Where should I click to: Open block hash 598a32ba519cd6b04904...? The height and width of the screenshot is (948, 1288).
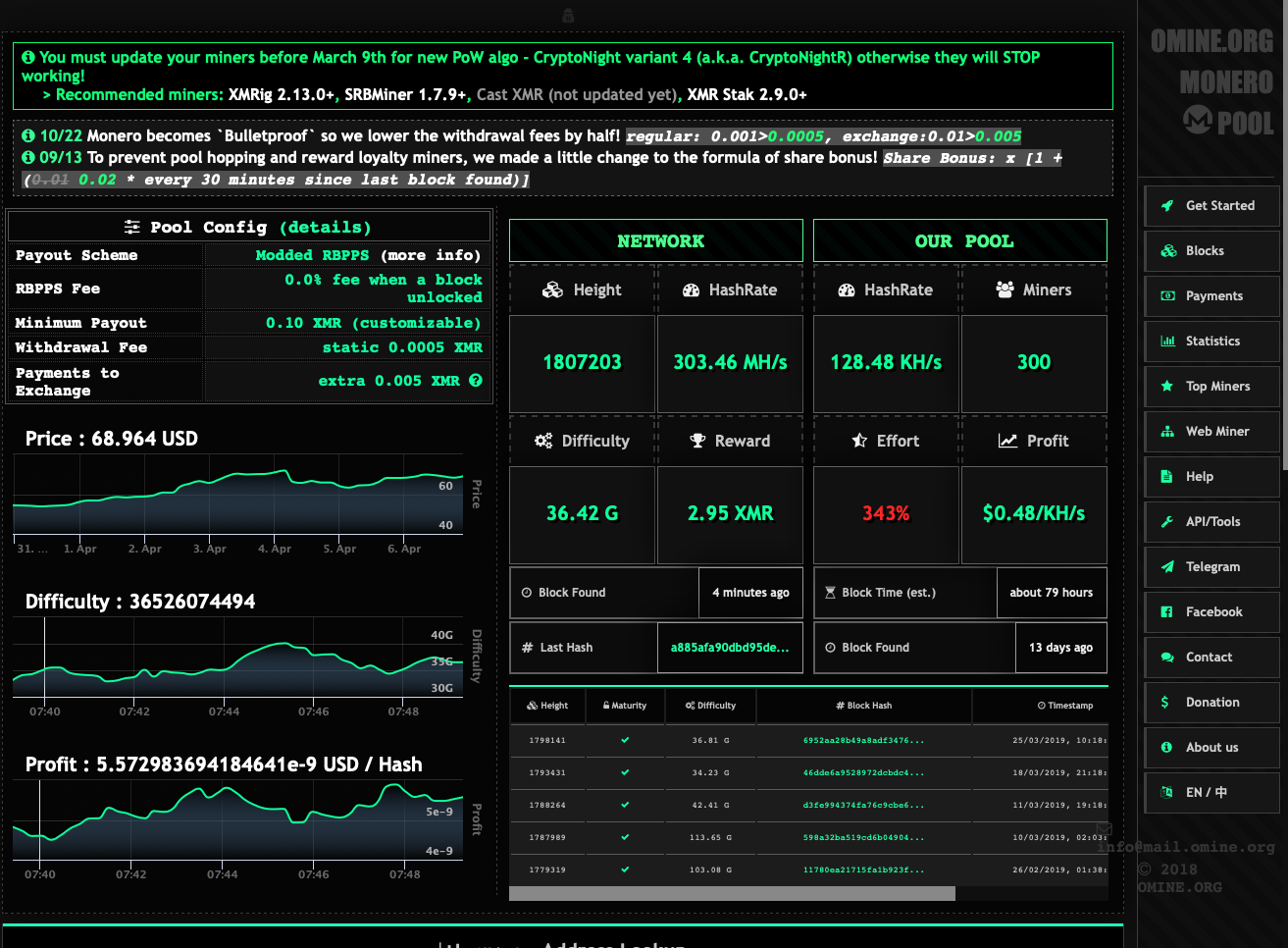point(863,837)
